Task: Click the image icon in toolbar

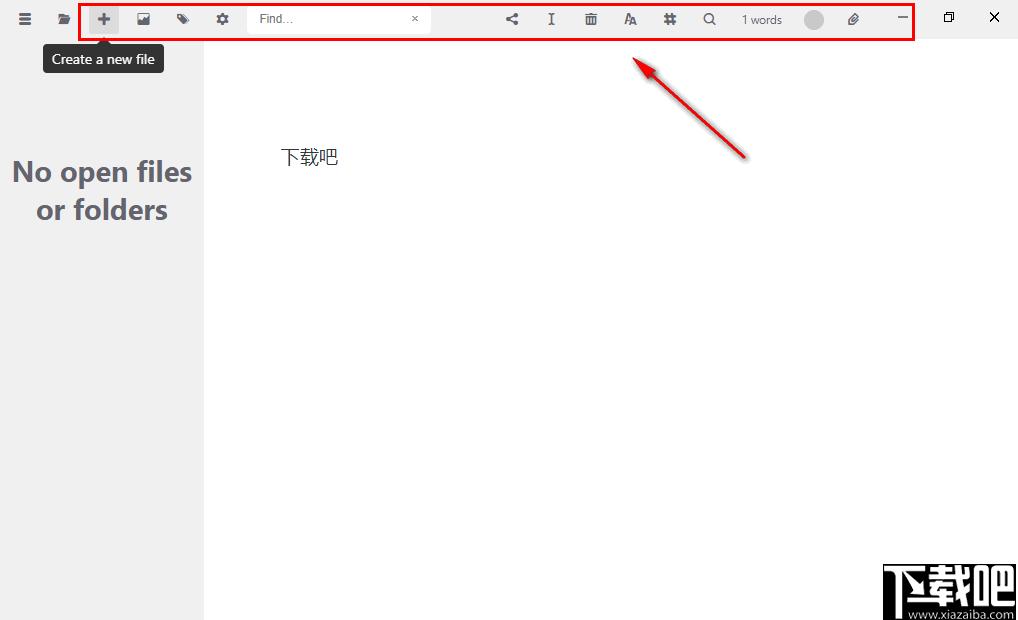Action: (x=143, y=19)
